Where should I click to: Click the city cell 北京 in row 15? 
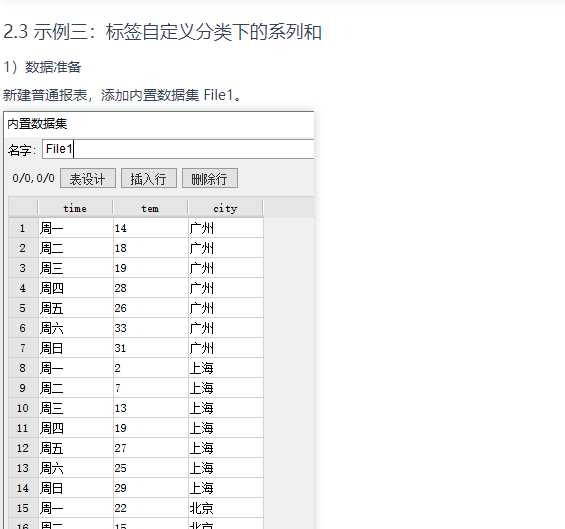point(226,508)
